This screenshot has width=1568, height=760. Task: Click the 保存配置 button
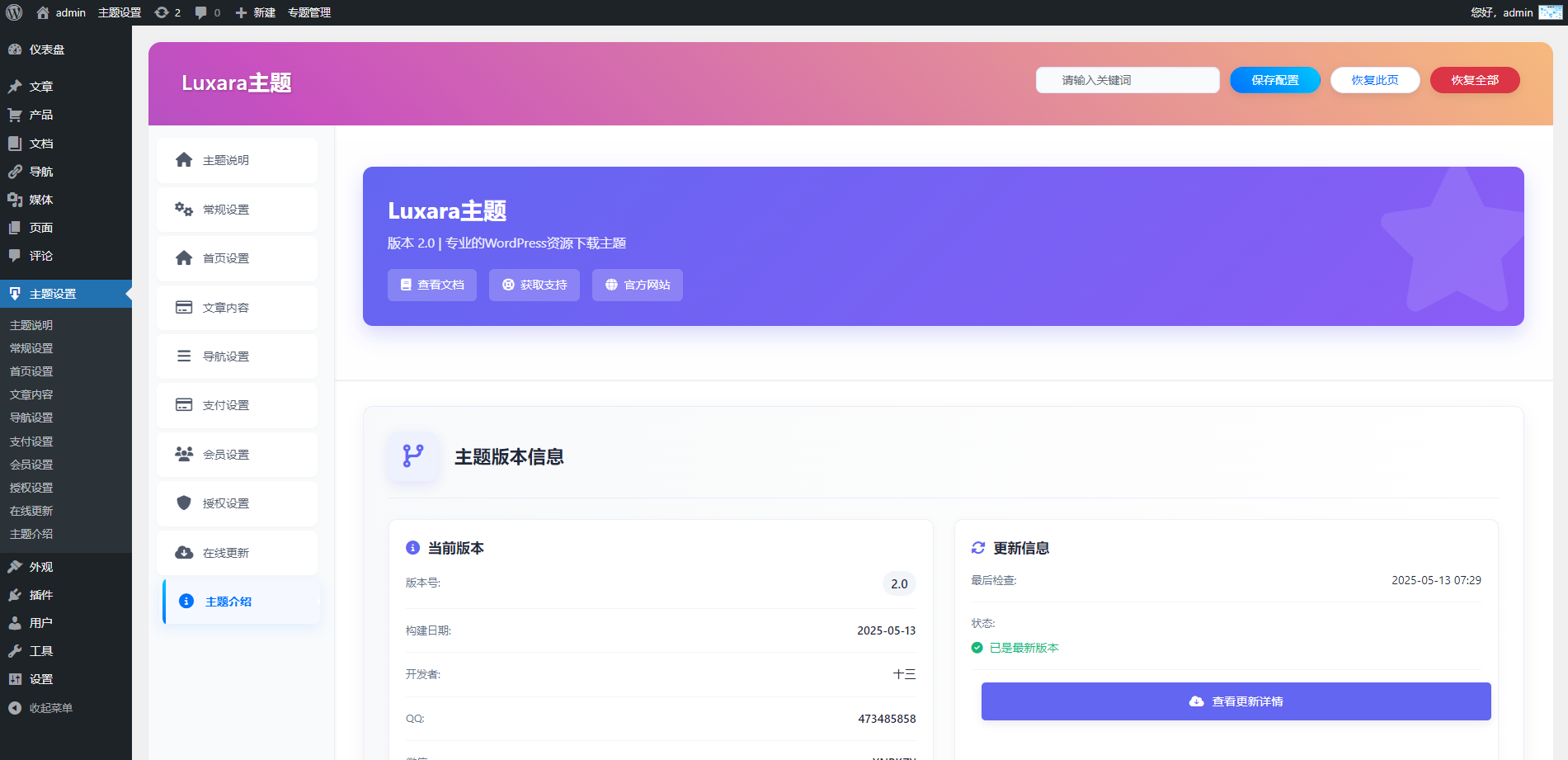(1274, 80)
